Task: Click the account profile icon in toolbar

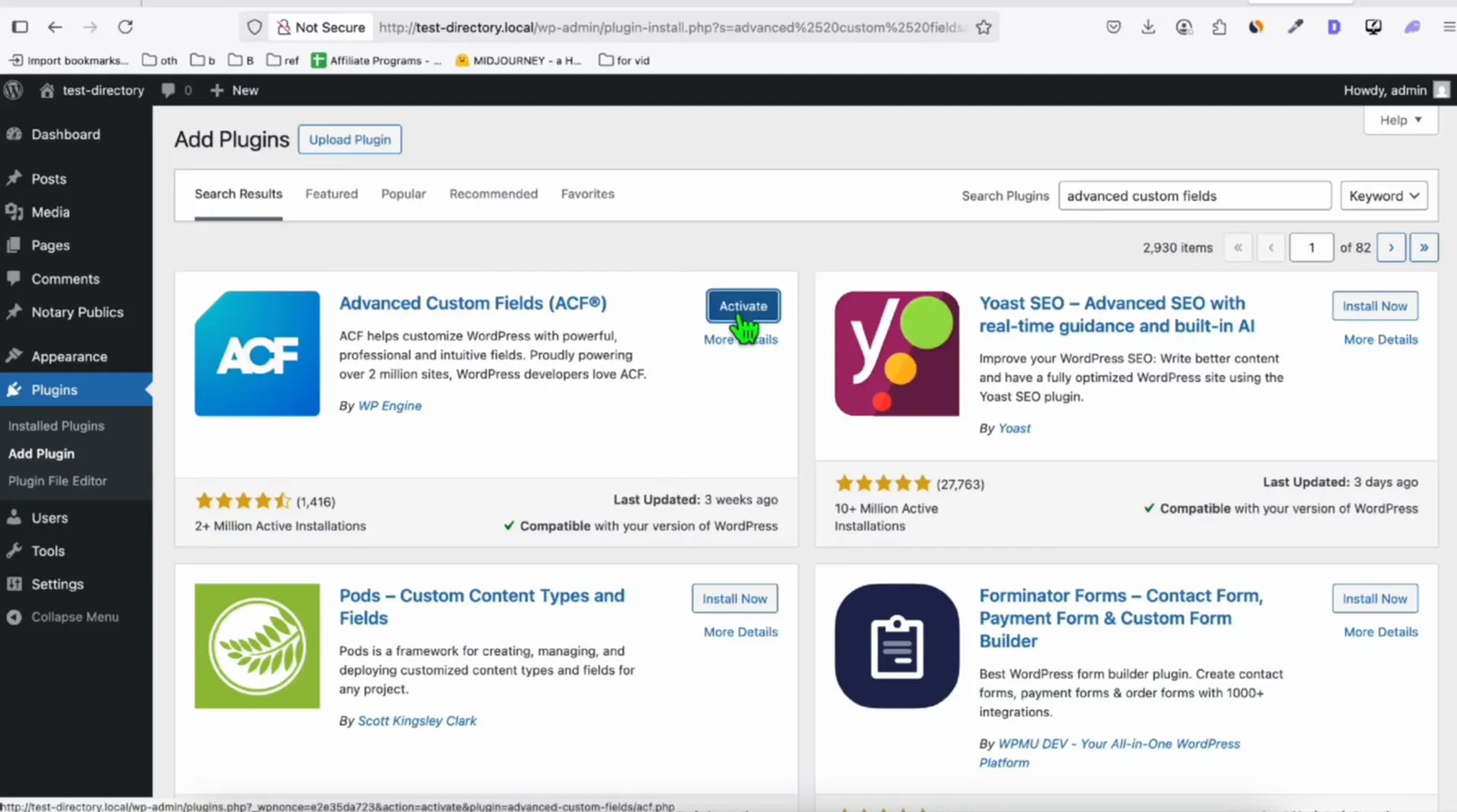Action: coord(1184,27)
